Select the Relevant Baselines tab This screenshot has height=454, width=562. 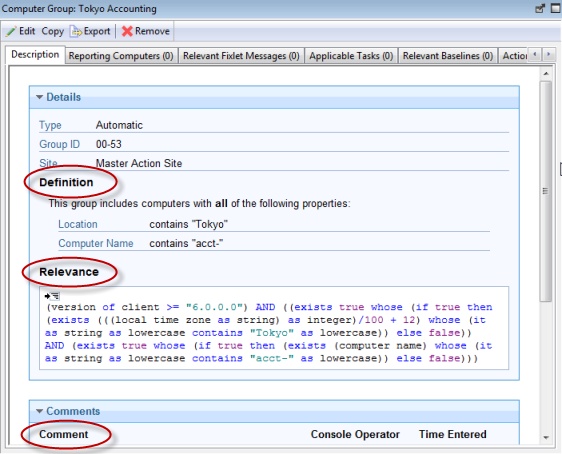pyautogui.click(x=448, y=56)
